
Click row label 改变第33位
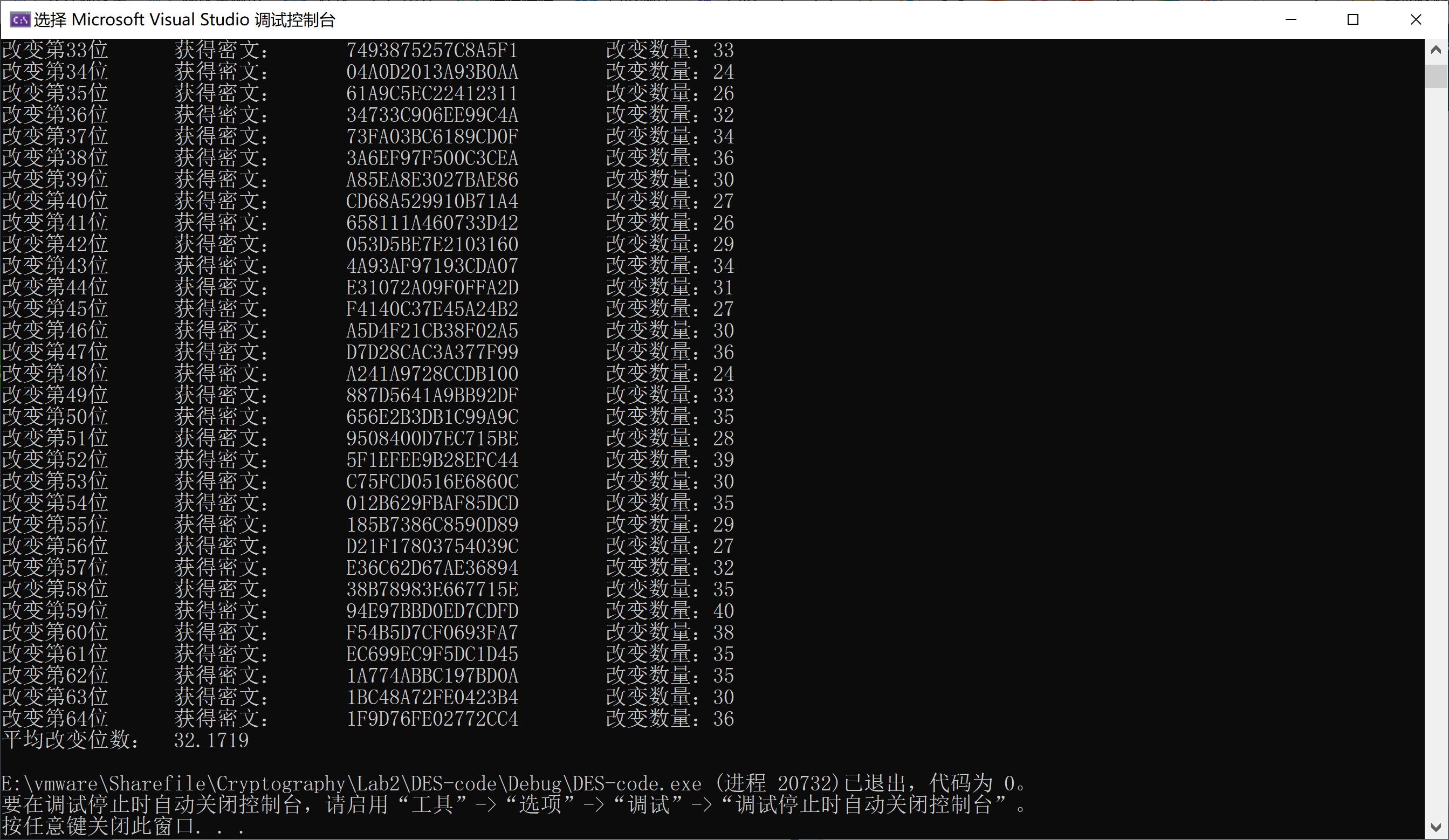click(x=55, y=51)
